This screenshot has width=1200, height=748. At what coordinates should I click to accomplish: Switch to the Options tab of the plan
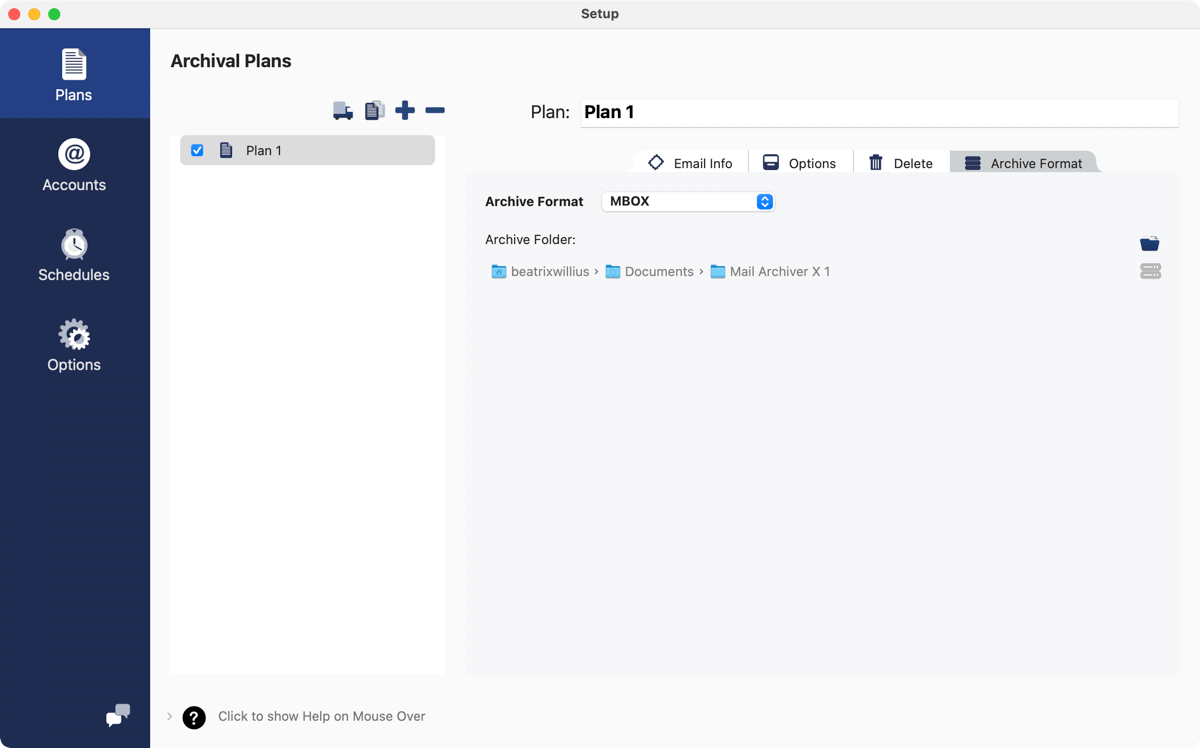[801, 162]
